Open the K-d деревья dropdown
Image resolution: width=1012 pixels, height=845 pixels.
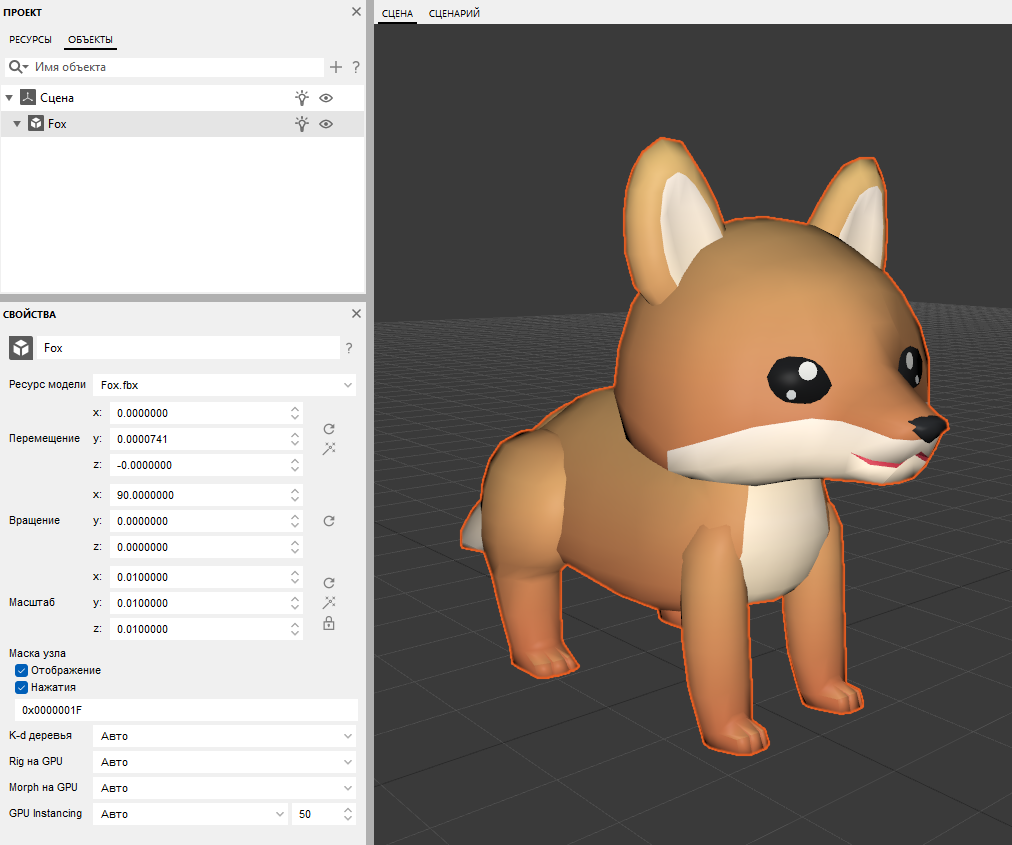[224, 736]
